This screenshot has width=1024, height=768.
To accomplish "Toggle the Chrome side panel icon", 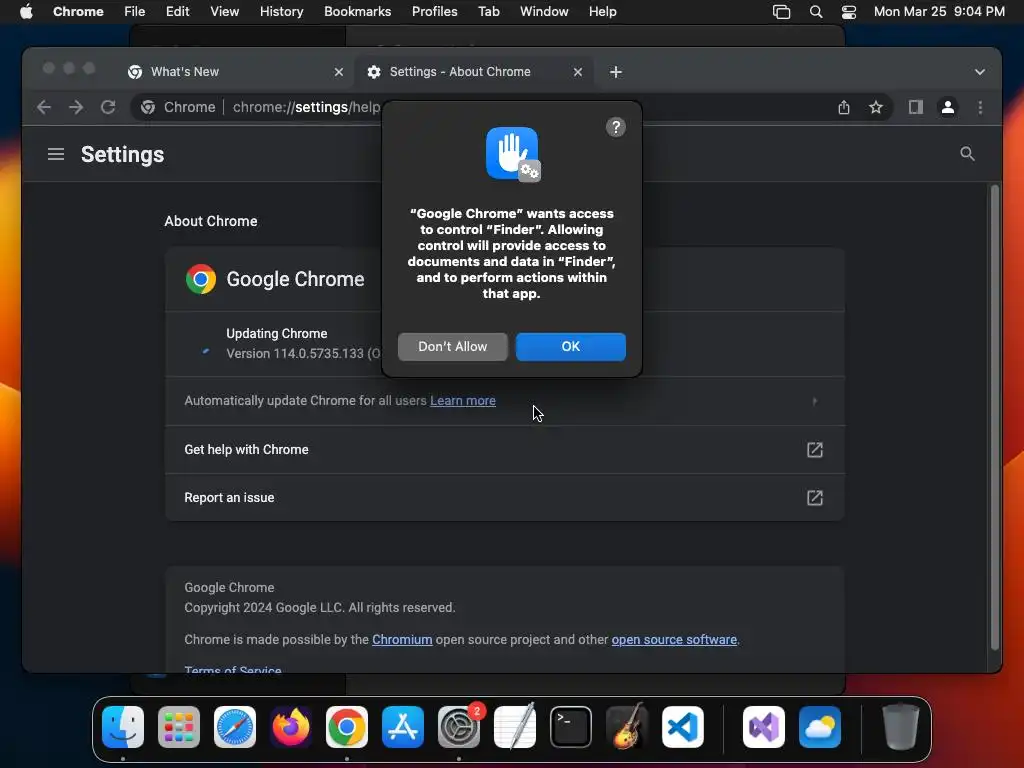I will point(916,107).
